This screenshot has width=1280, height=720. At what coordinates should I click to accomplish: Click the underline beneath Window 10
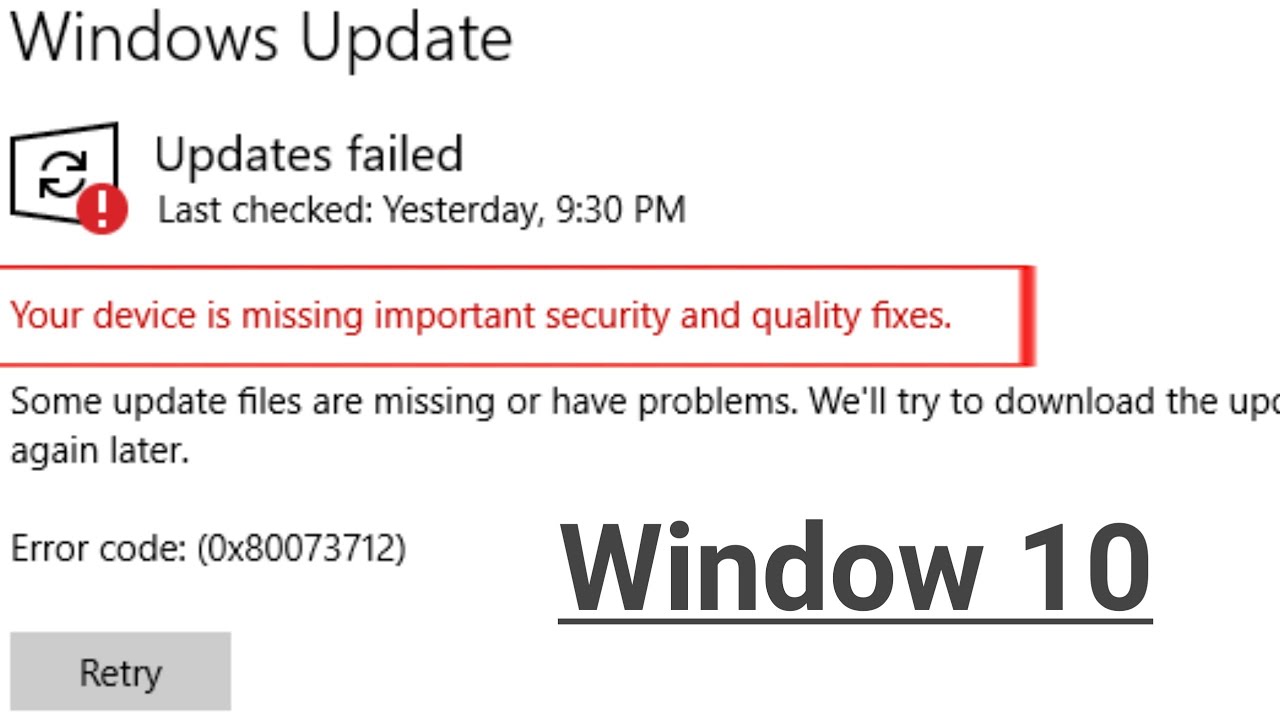coord(855,623)
